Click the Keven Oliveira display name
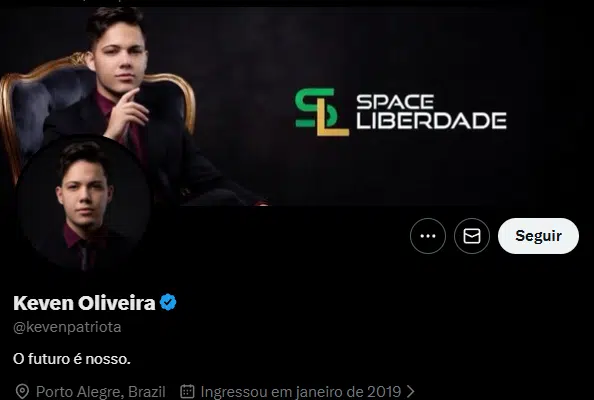The height and width of the screenshot is (400, 594). 84,303
